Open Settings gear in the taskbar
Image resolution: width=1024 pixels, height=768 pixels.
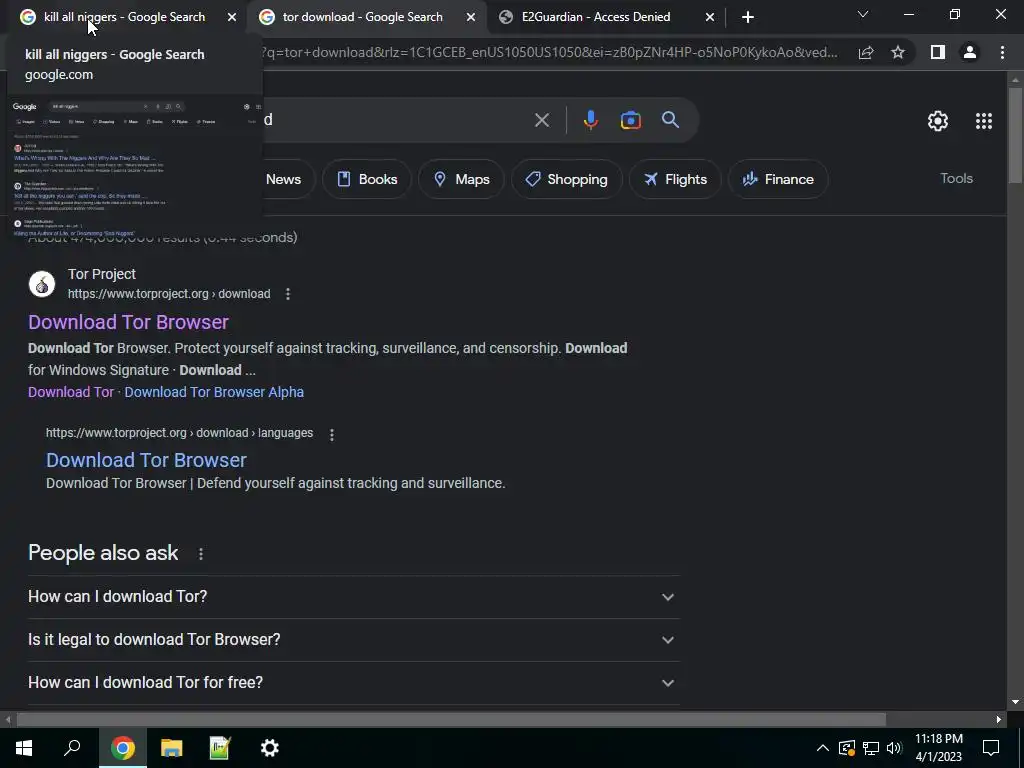point(270,748)
